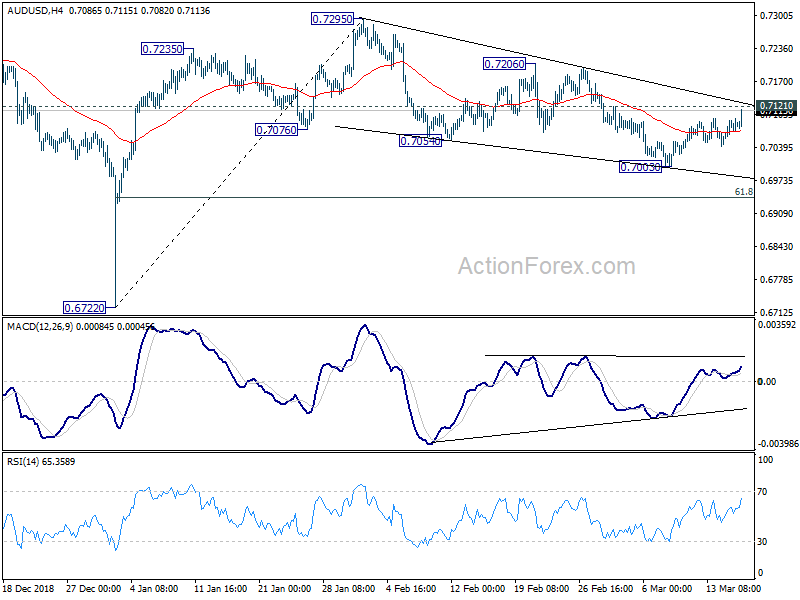Click the 0.73005 price axis value
The height and width of the screenshot is (600, 800).
click(x=777, y=16)
